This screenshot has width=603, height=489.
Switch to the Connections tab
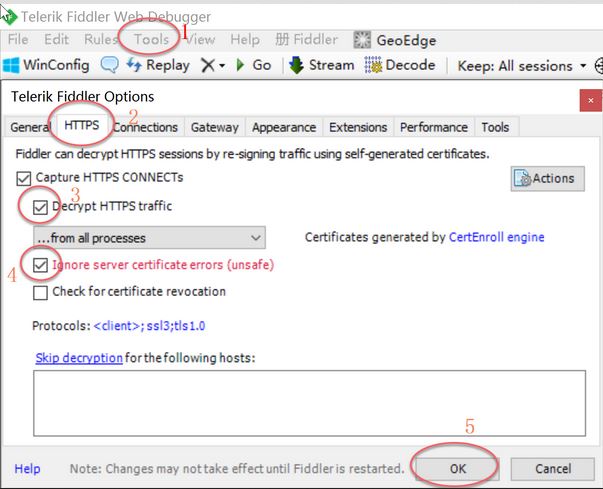pos(148,128)
